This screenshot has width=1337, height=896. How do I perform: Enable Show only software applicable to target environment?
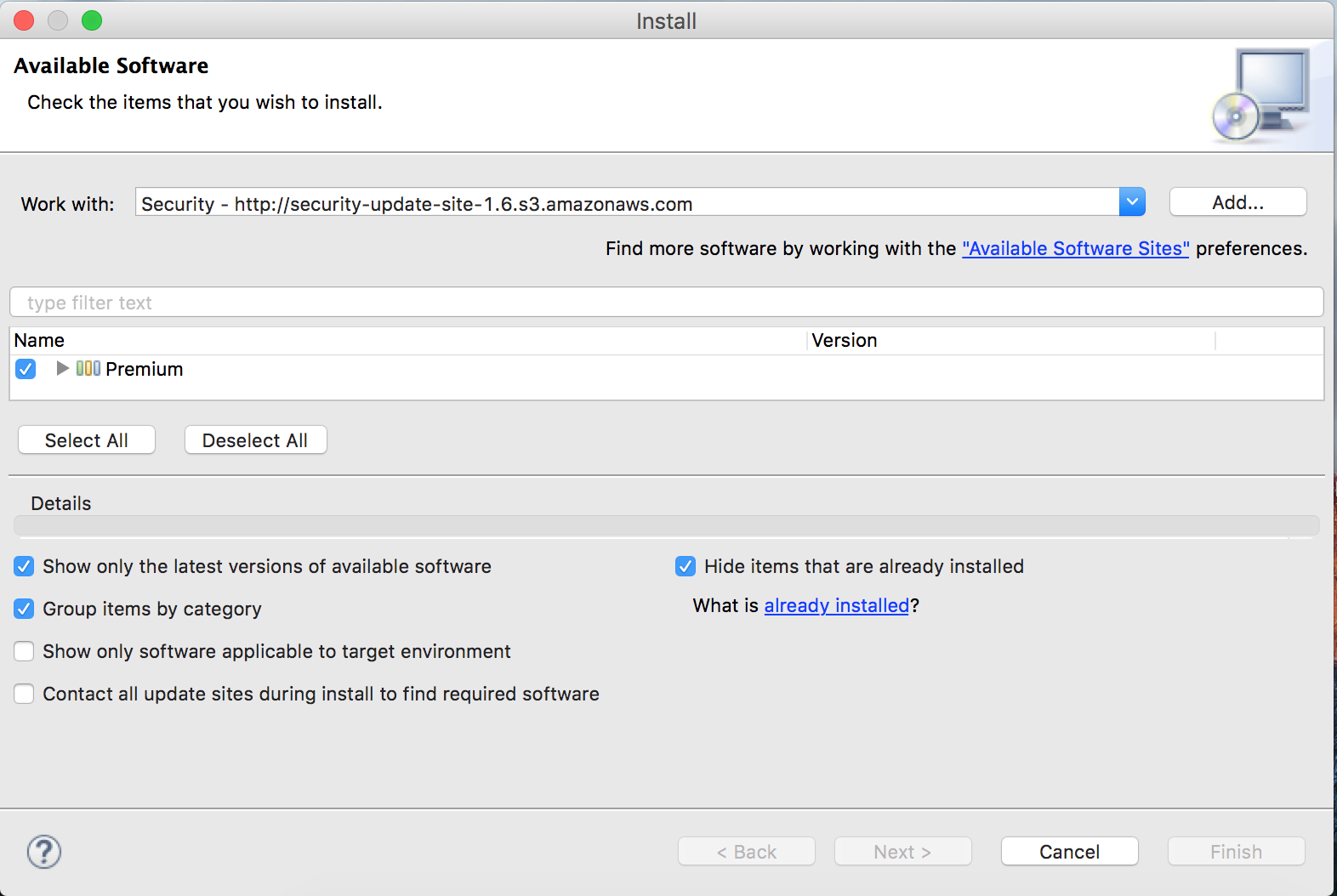(x=24, y=651)
